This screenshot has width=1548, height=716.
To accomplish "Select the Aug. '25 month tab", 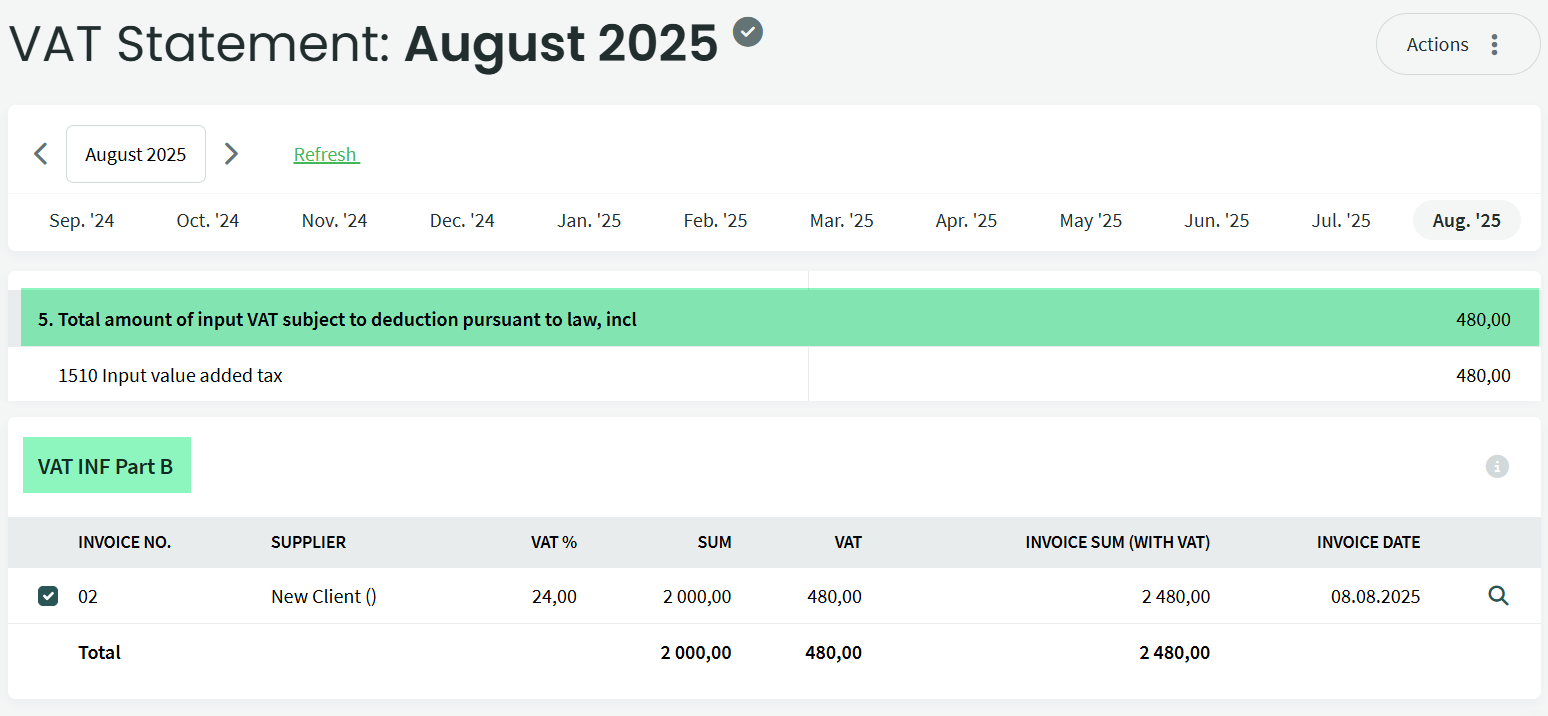I will tap(1466, 221).
